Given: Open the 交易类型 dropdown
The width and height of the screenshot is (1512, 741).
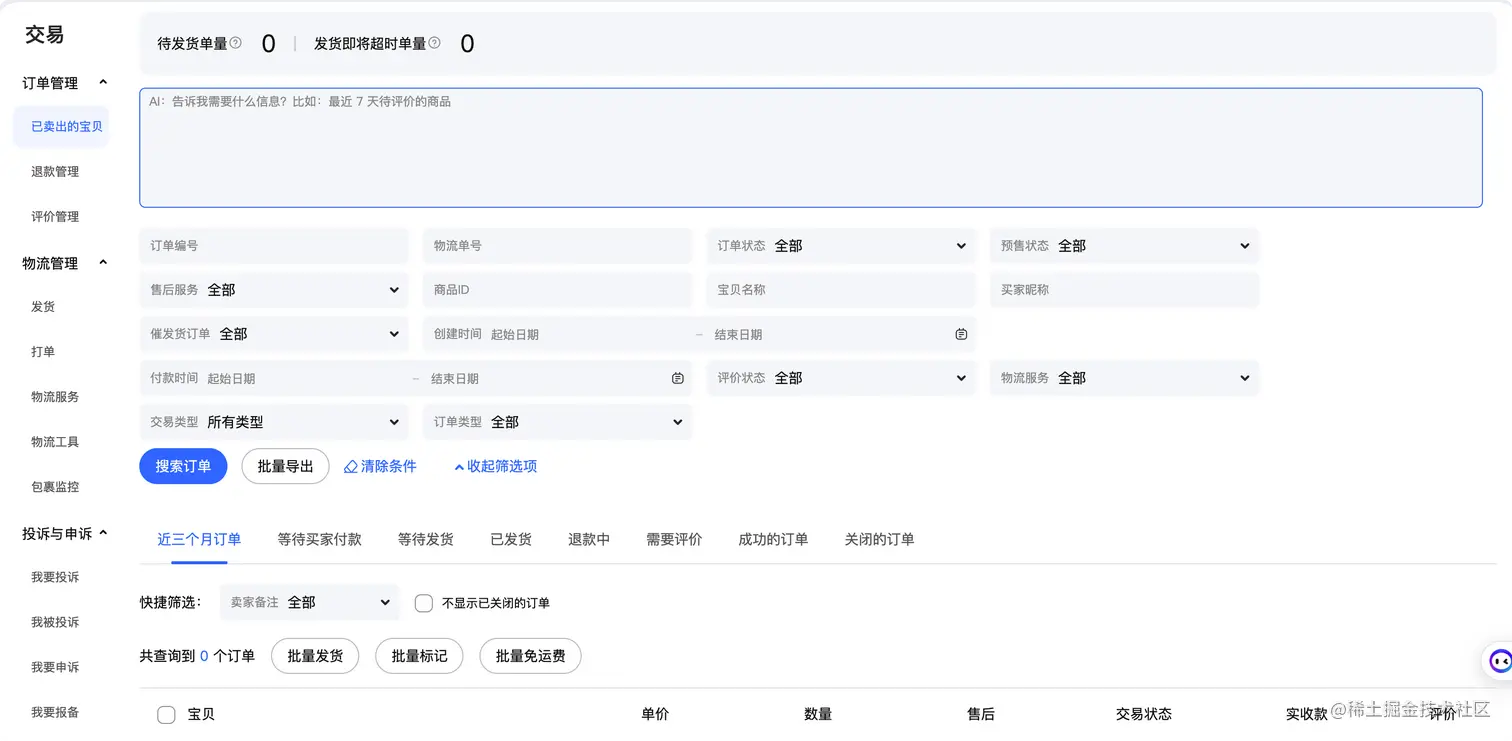Looking at the screenshot, I should [274, 422].
